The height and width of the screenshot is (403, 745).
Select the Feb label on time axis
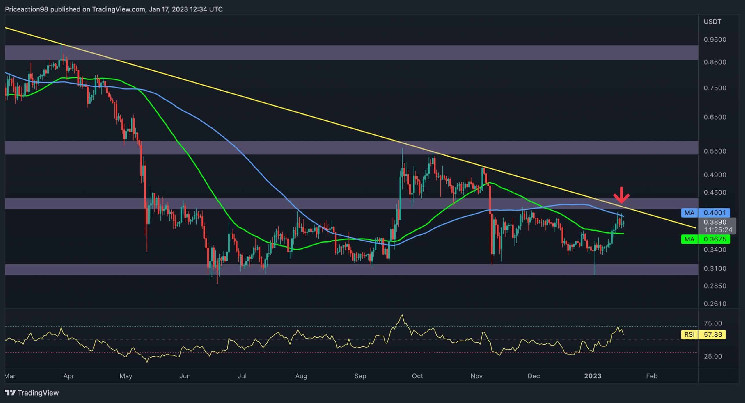click(651, 376)
